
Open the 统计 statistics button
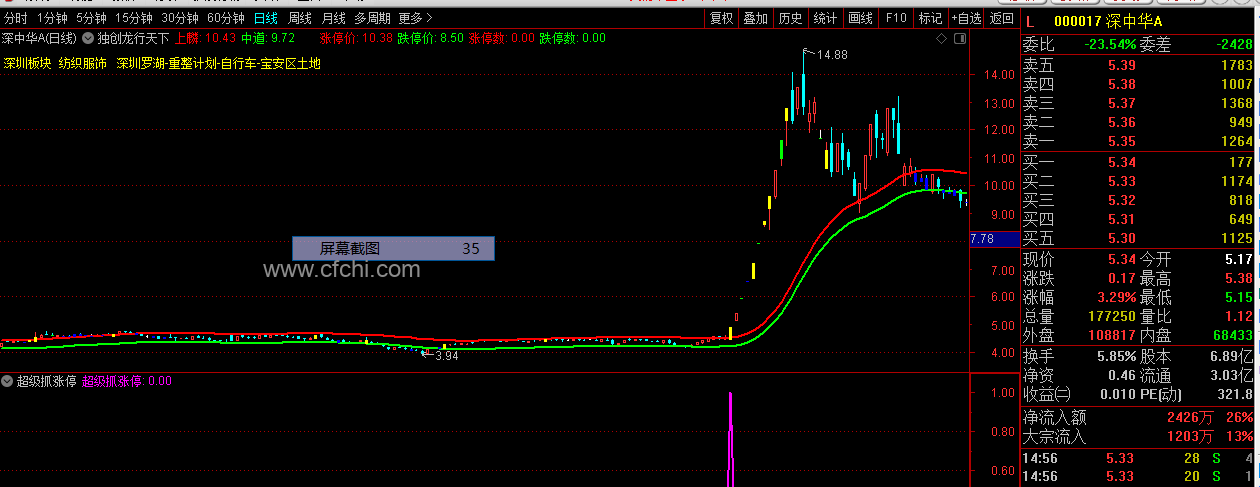[825, 18]
